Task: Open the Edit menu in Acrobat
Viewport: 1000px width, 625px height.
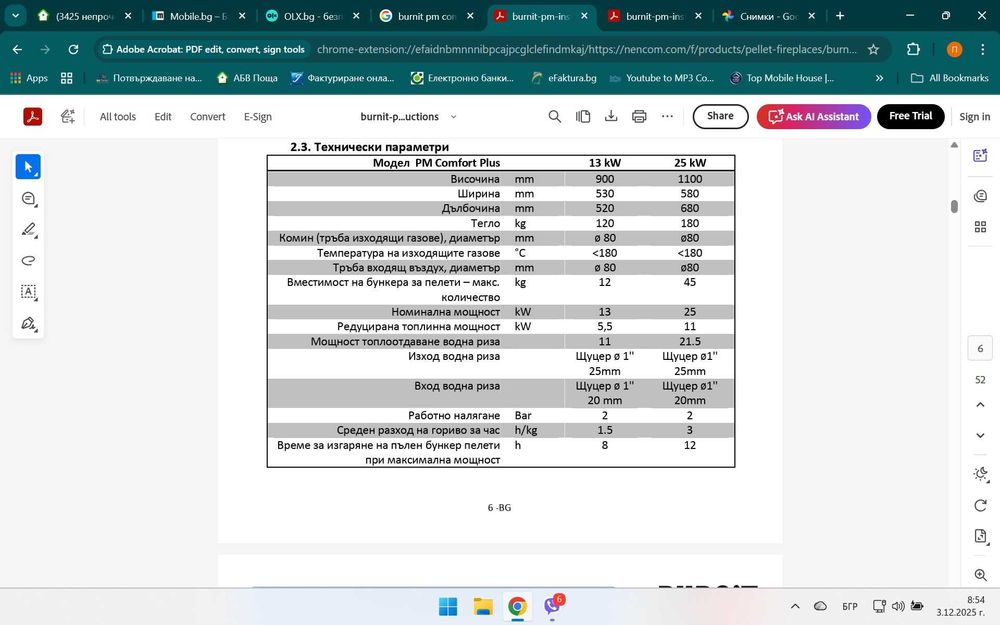Action: (x=163, y=117)
